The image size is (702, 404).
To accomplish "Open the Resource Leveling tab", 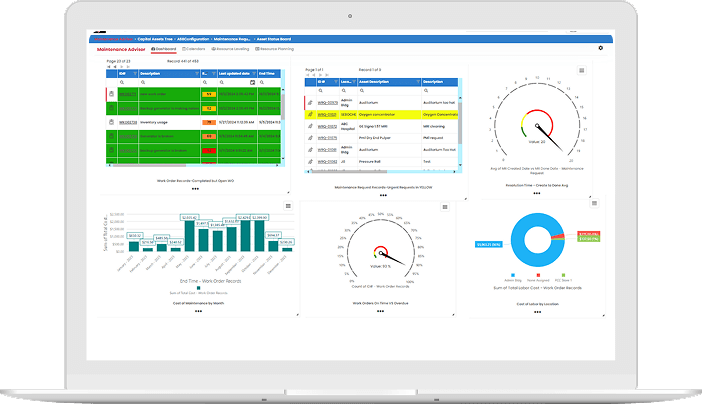I will (231, 48).
